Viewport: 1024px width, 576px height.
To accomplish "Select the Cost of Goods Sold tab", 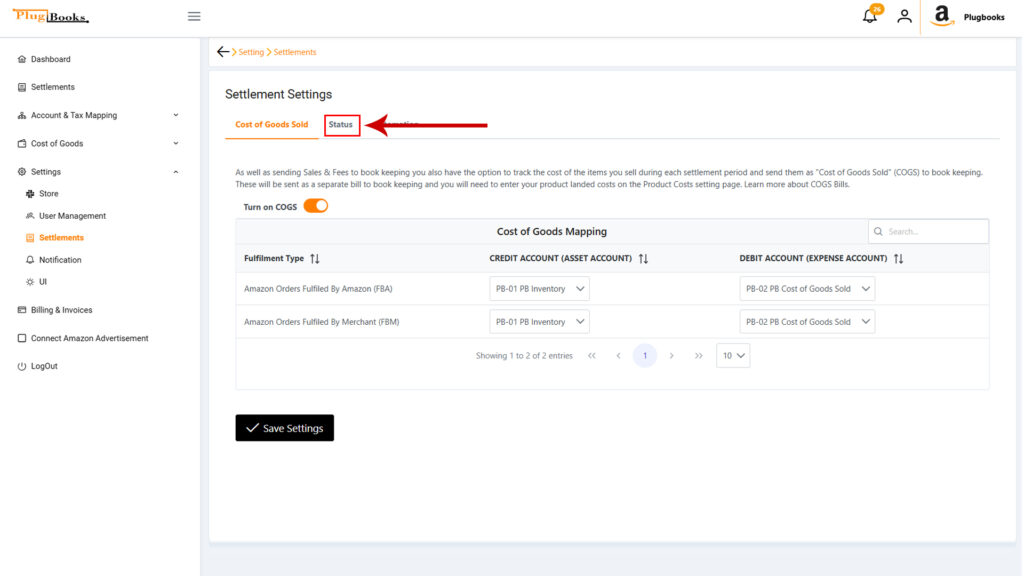I will (271, 125).
